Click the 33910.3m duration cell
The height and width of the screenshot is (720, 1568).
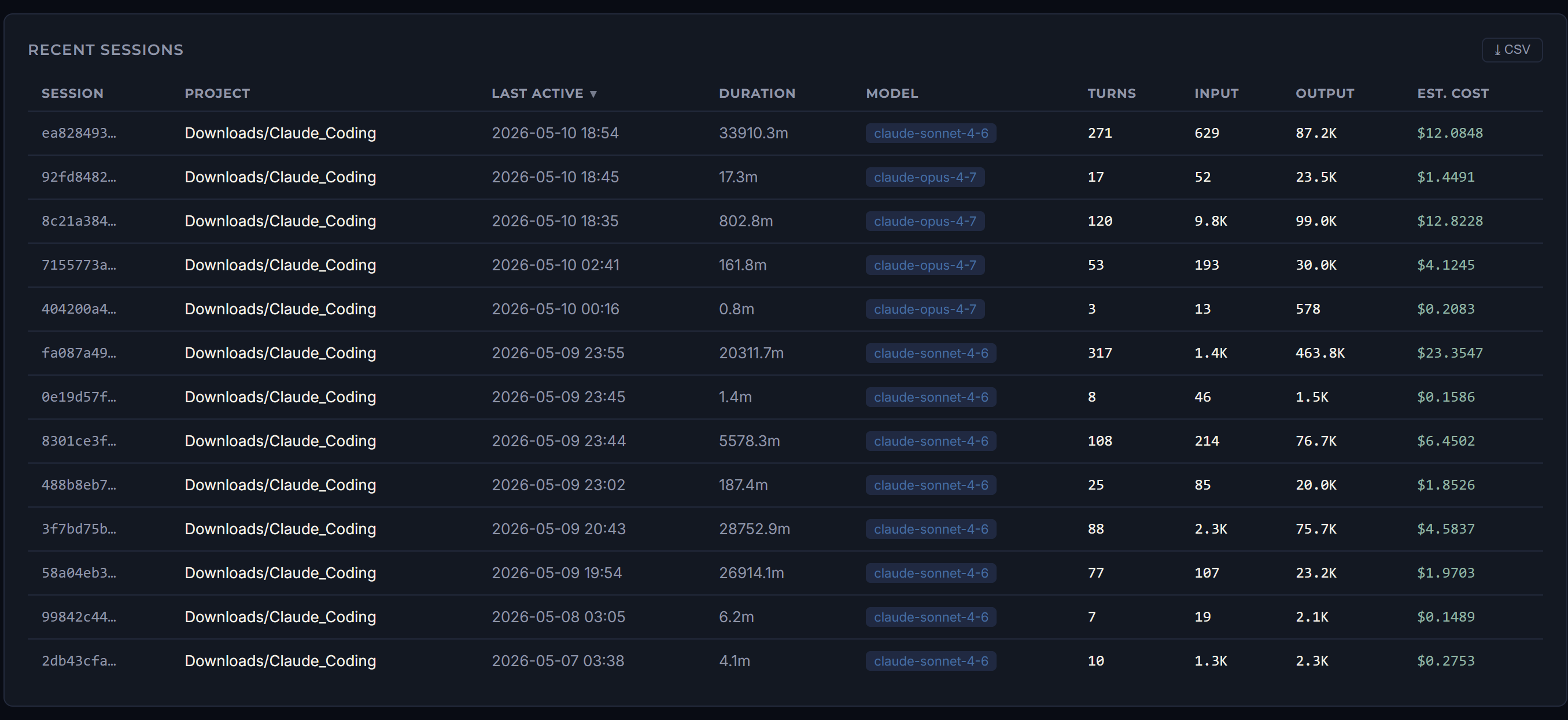pos(753,133)
